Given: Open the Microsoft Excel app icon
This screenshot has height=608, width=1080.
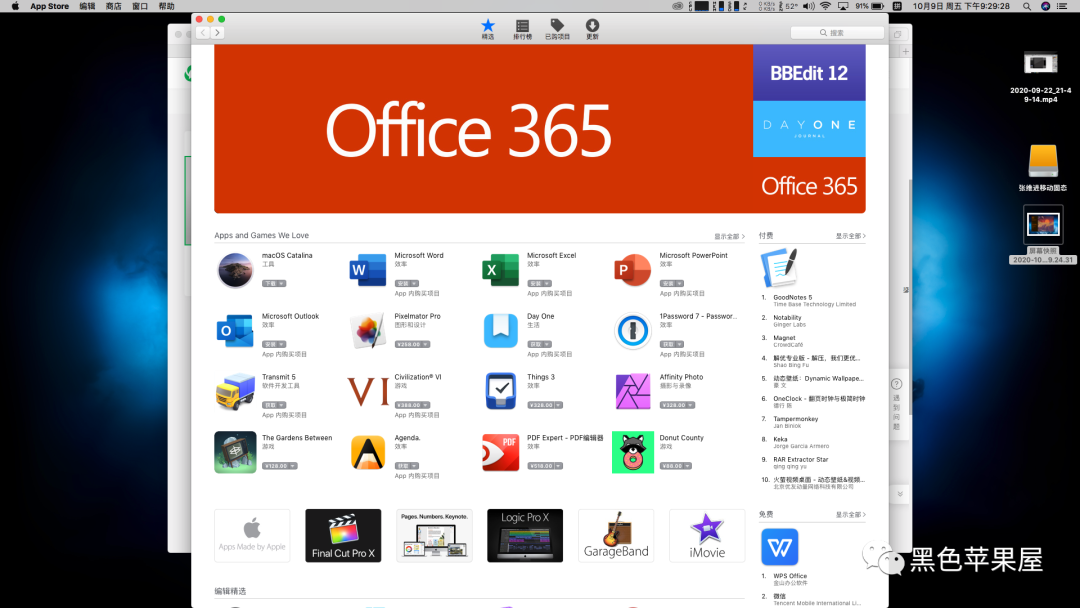Looking at the screenshot, I should point(500,270).
